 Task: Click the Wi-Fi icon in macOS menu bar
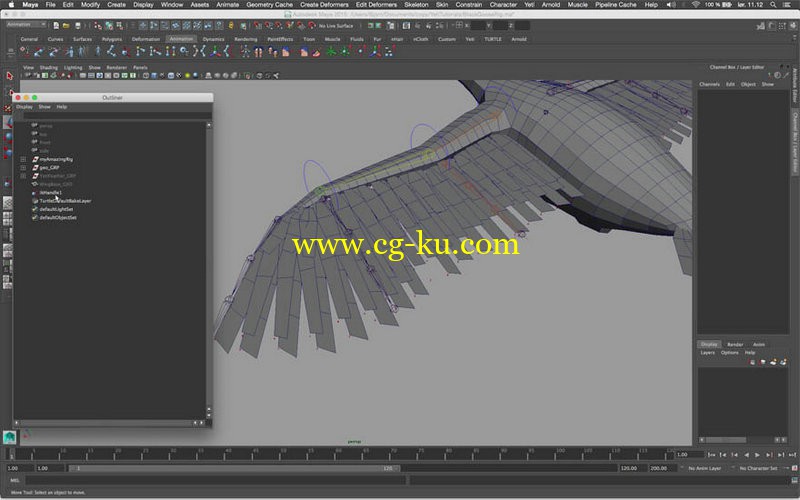pyautogui.click(x=696, y=5)
